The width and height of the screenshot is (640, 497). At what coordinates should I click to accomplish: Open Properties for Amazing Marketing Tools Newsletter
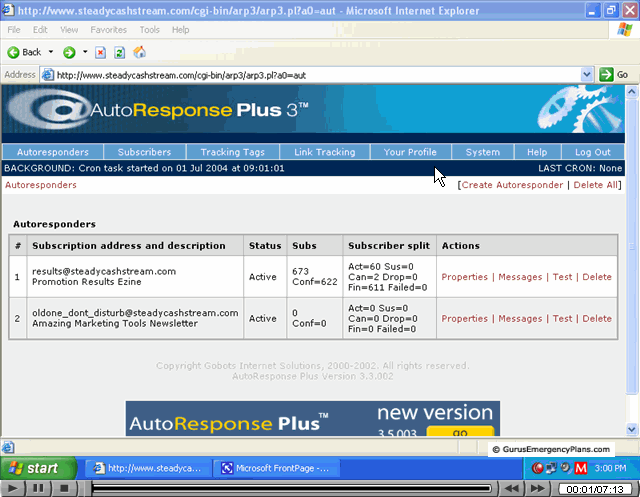point(464,318)
